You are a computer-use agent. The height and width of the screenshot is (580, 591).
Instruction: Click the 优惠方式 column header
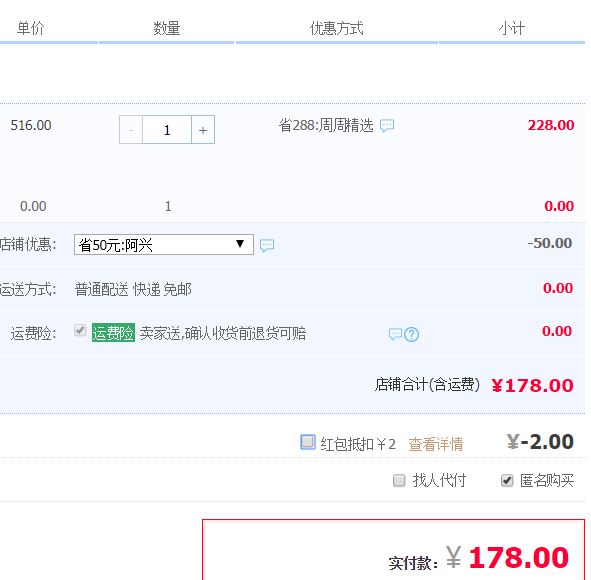tap(337, 28)
